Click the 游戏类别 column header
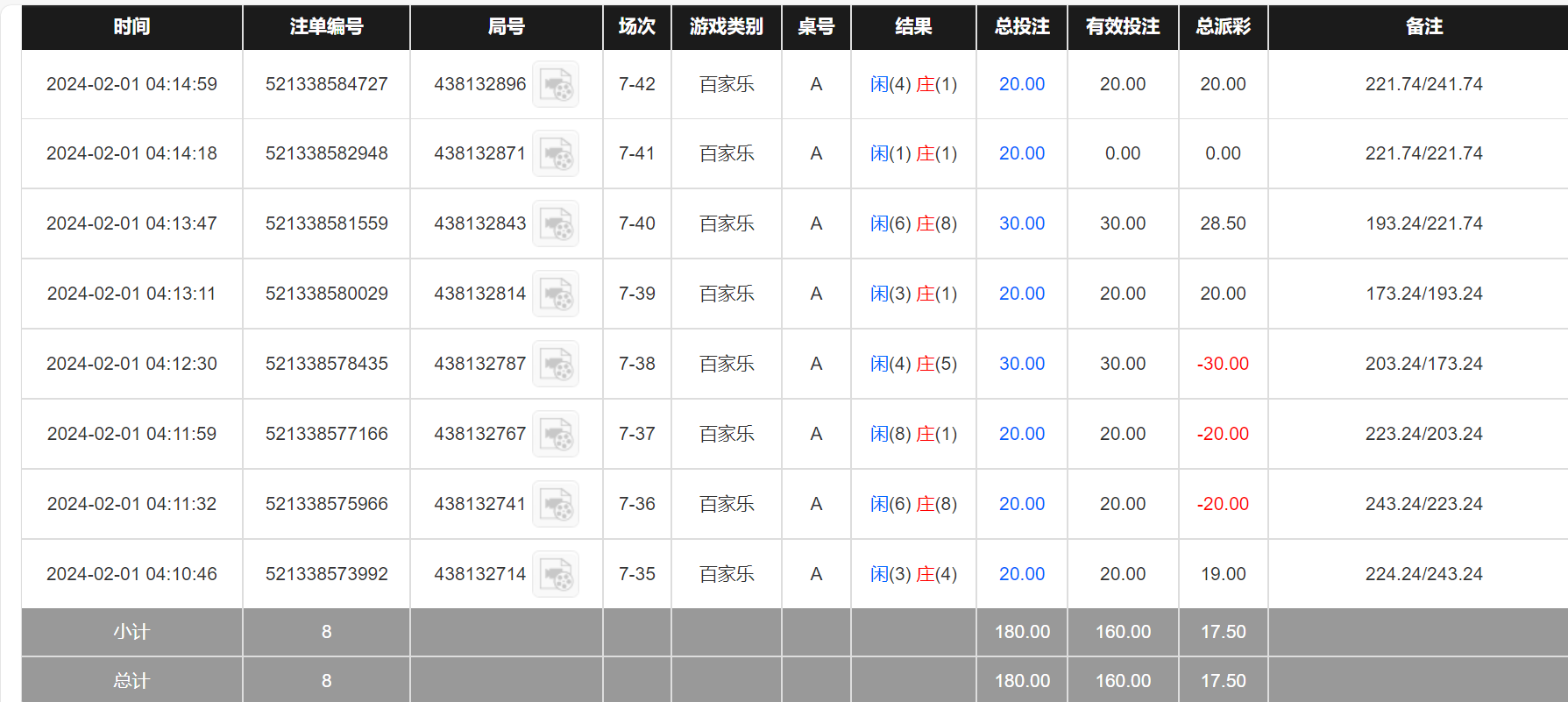The image size is (1568, 702). 727,27
